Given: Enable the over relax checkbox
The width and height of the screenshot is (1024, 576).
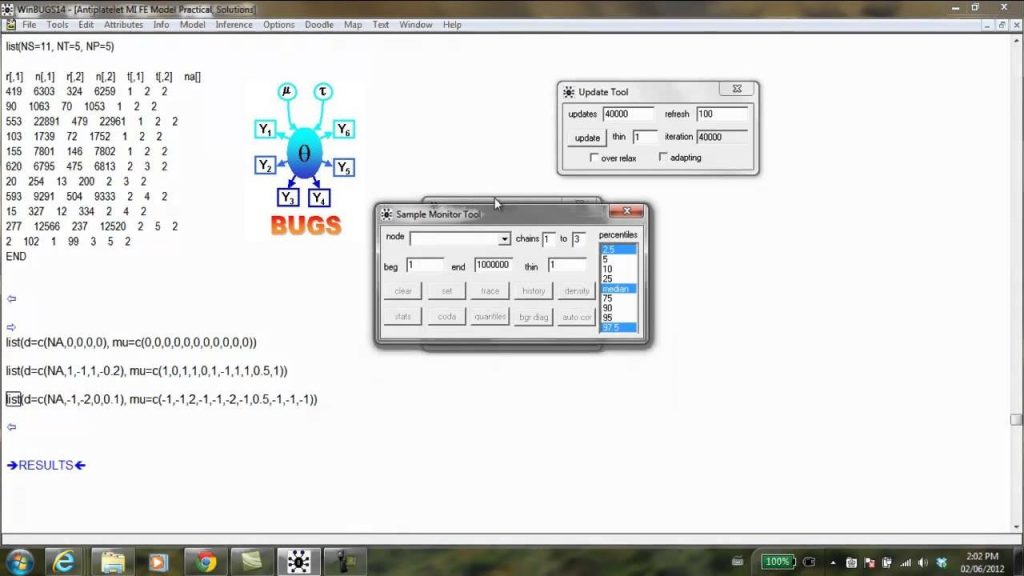Looking at the screenshot, I should point(595,158).
